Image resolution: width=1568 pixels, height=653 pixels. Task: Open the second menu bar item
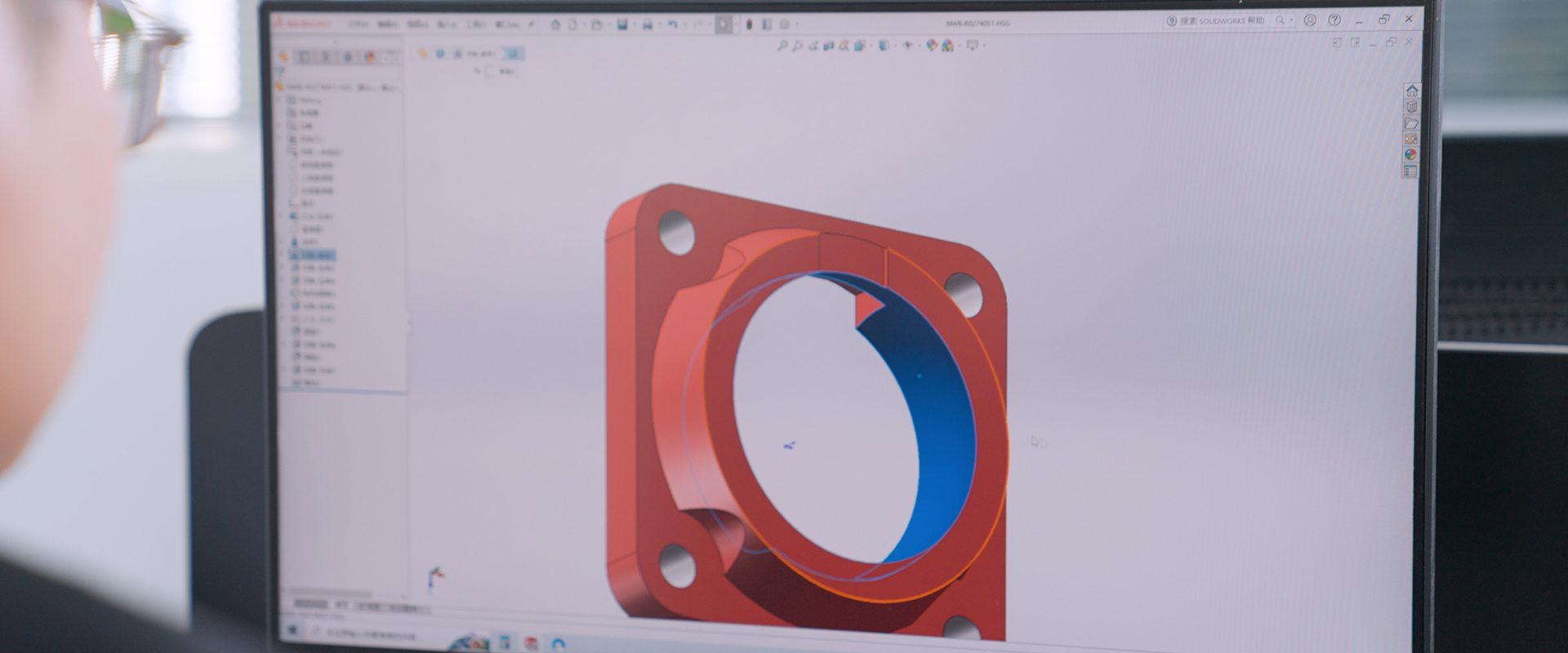(387, 24)
